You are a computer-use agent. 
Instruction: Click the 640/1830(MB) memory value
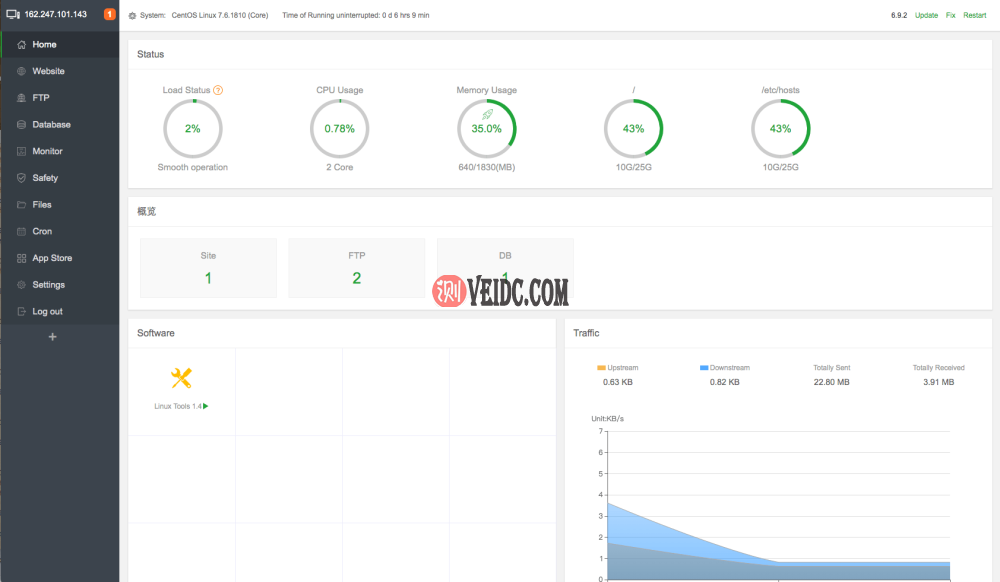pos(487,167)
